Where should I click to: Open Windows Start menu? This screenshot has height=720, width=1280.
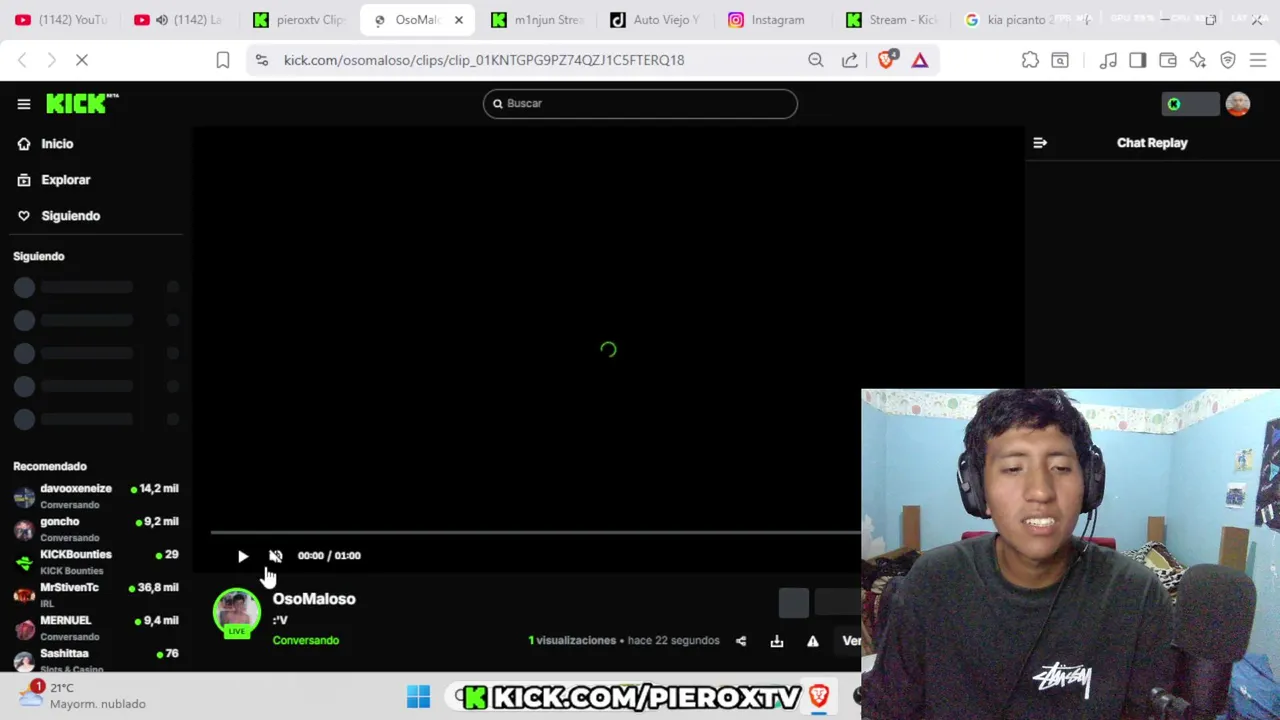[x=418, y=696]
